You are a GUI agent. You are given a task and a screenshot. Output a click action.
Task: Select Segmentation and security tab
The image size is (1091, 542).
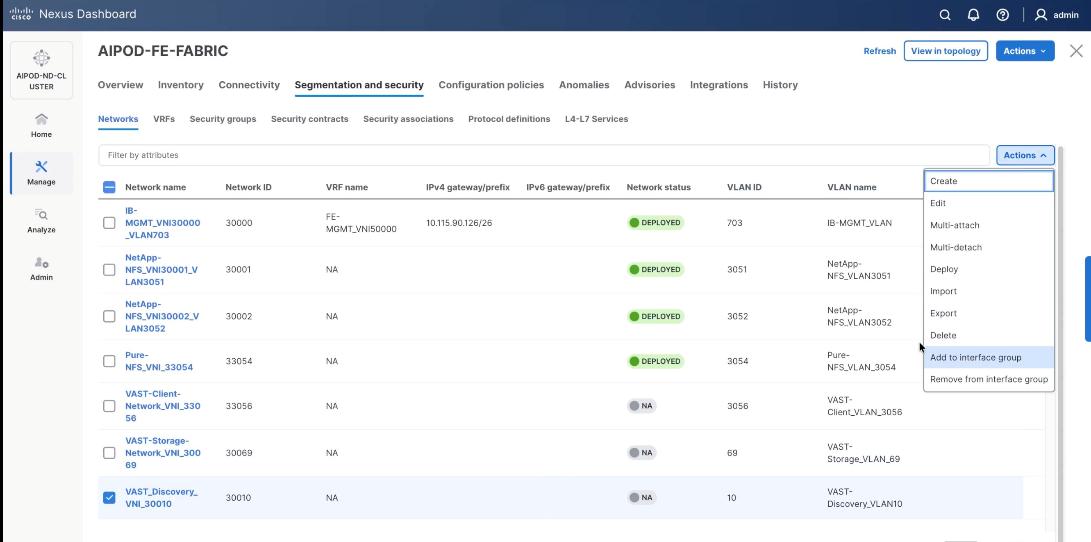pyautogui.click(x=359, y=85)
